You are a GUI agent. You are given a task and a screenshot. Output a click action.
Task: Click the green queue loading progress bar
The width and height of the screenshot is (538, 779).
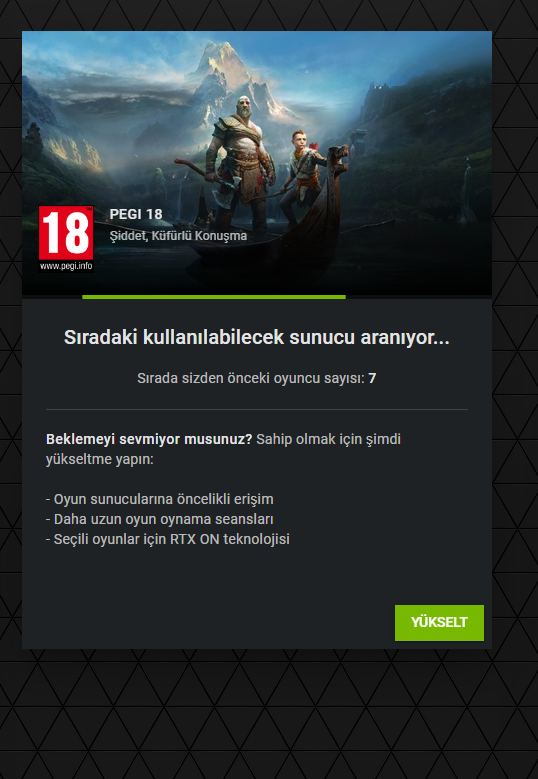tap(214, 297)
